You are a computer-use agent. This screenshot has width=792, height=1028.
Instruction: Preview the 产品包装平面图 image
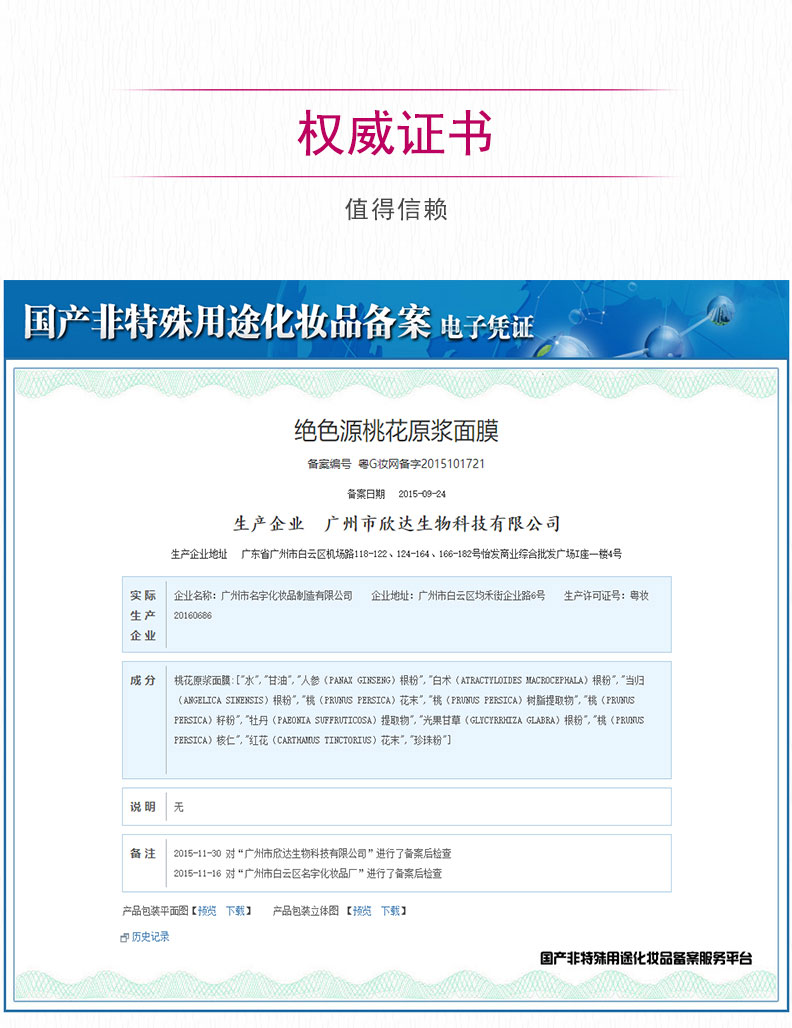coord(207,911)
